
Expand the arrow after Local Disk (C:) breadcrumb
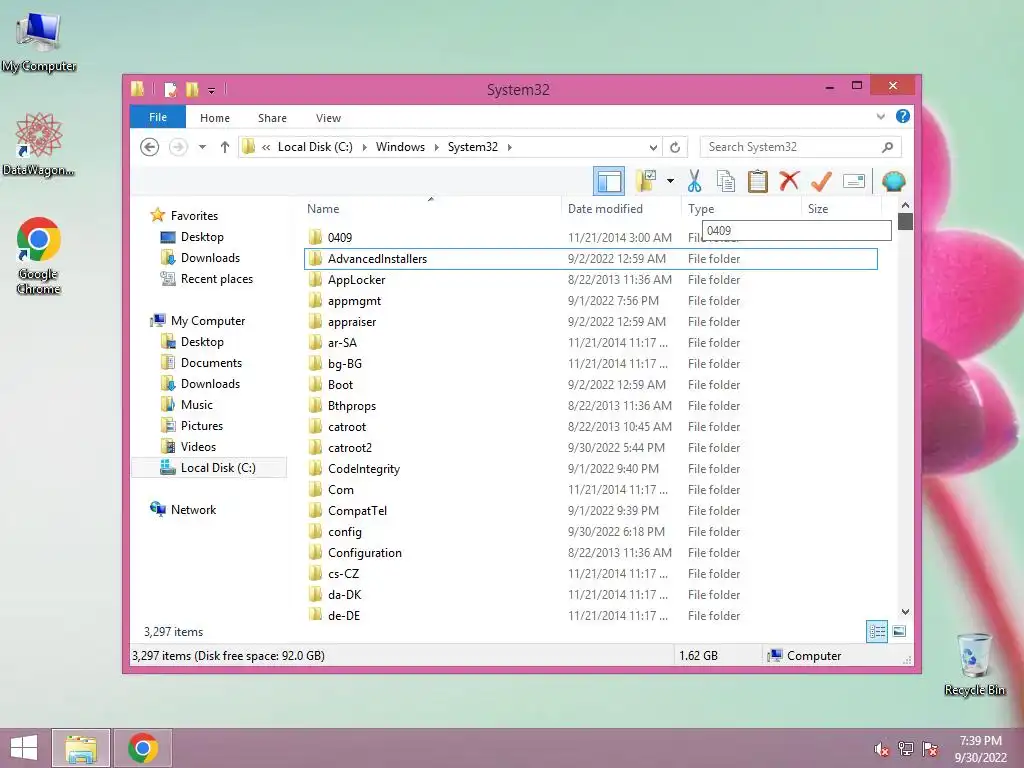pos(363,147)
